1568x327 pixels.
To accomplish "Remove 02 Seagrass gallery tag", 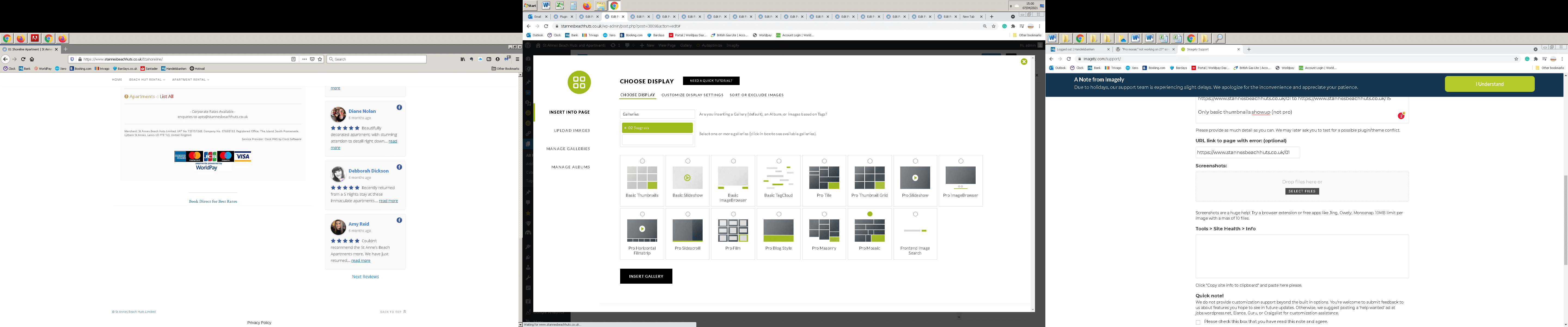I will 625,128.
